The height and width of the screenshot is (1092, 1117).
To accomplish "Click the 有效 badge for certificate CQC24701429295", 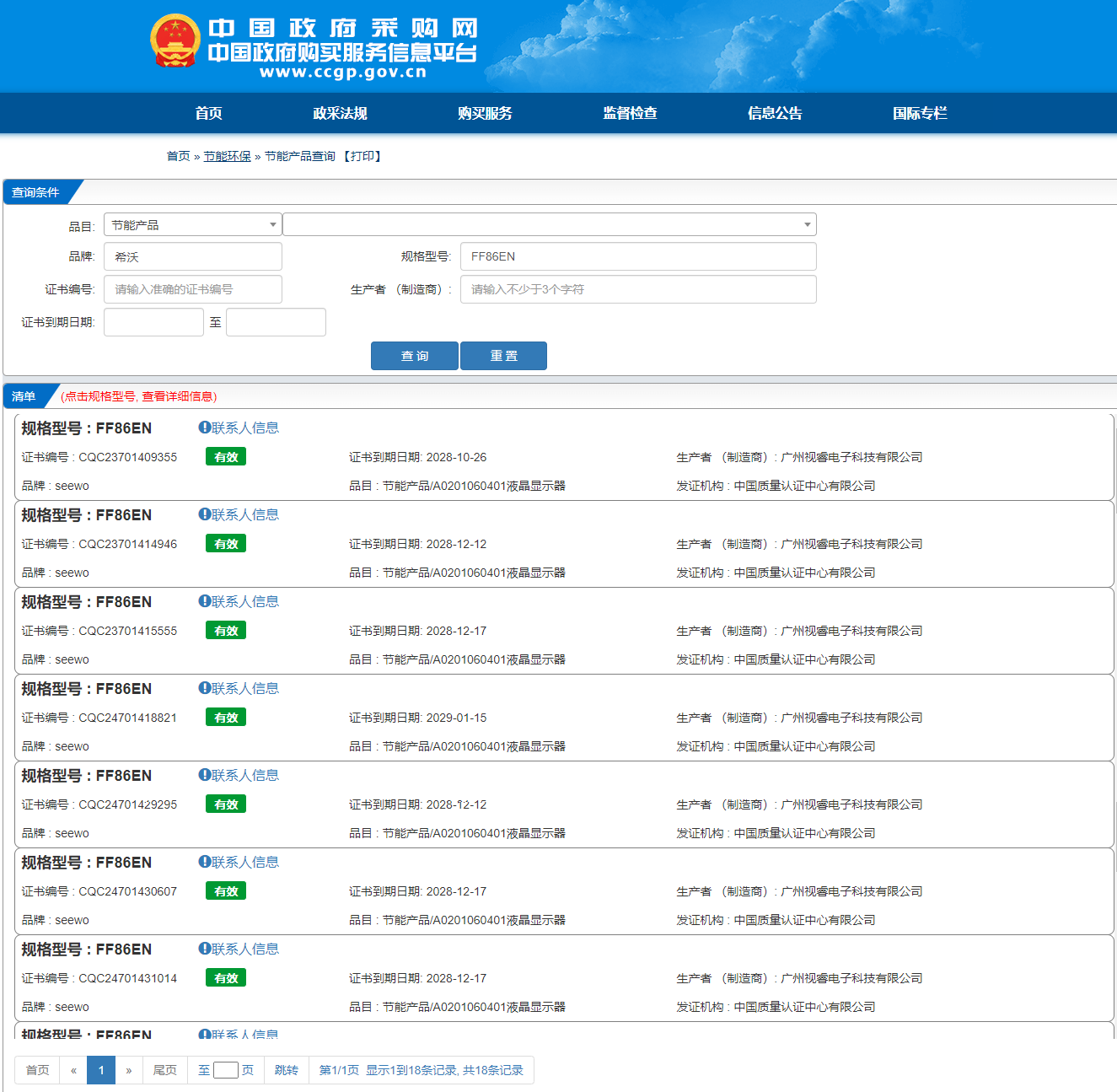I will coord(226,804).
